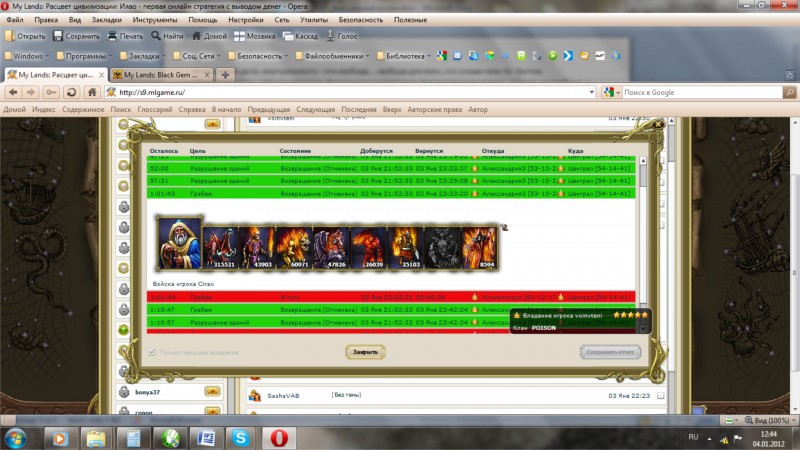This screenshot has height=450, width=800.
Task: Open the Настройки menu
Action: point(246,20)
